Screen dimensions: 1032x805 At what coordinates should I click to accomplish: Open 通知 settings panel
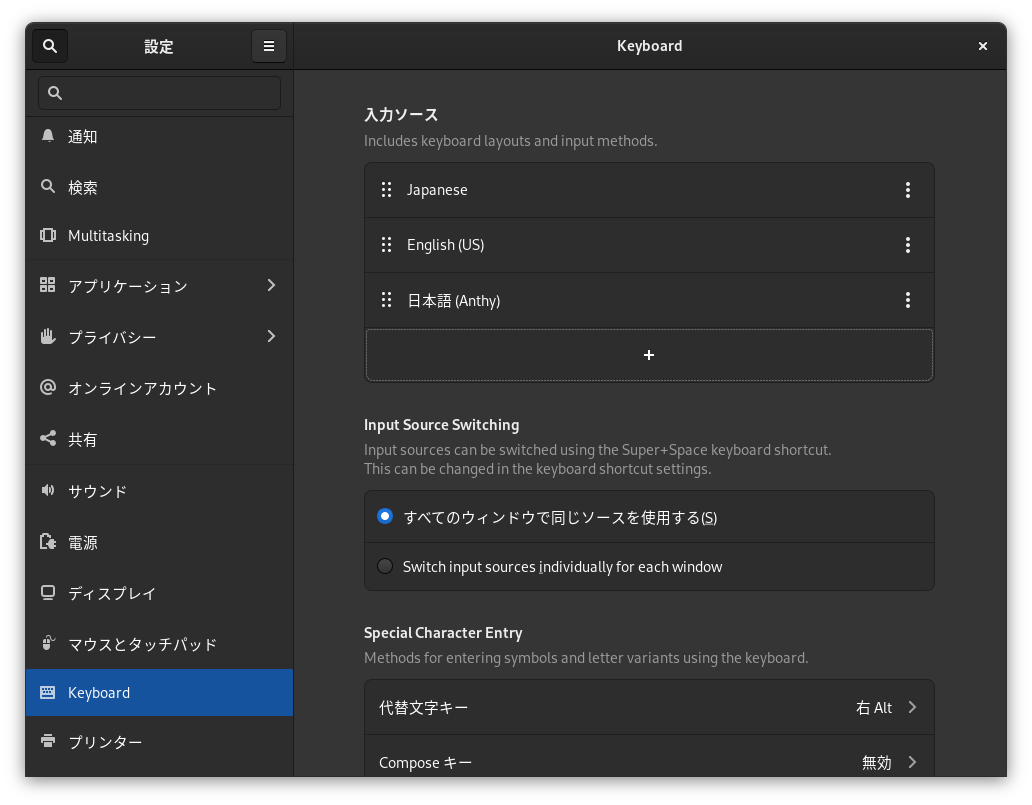tap(159, 136)
